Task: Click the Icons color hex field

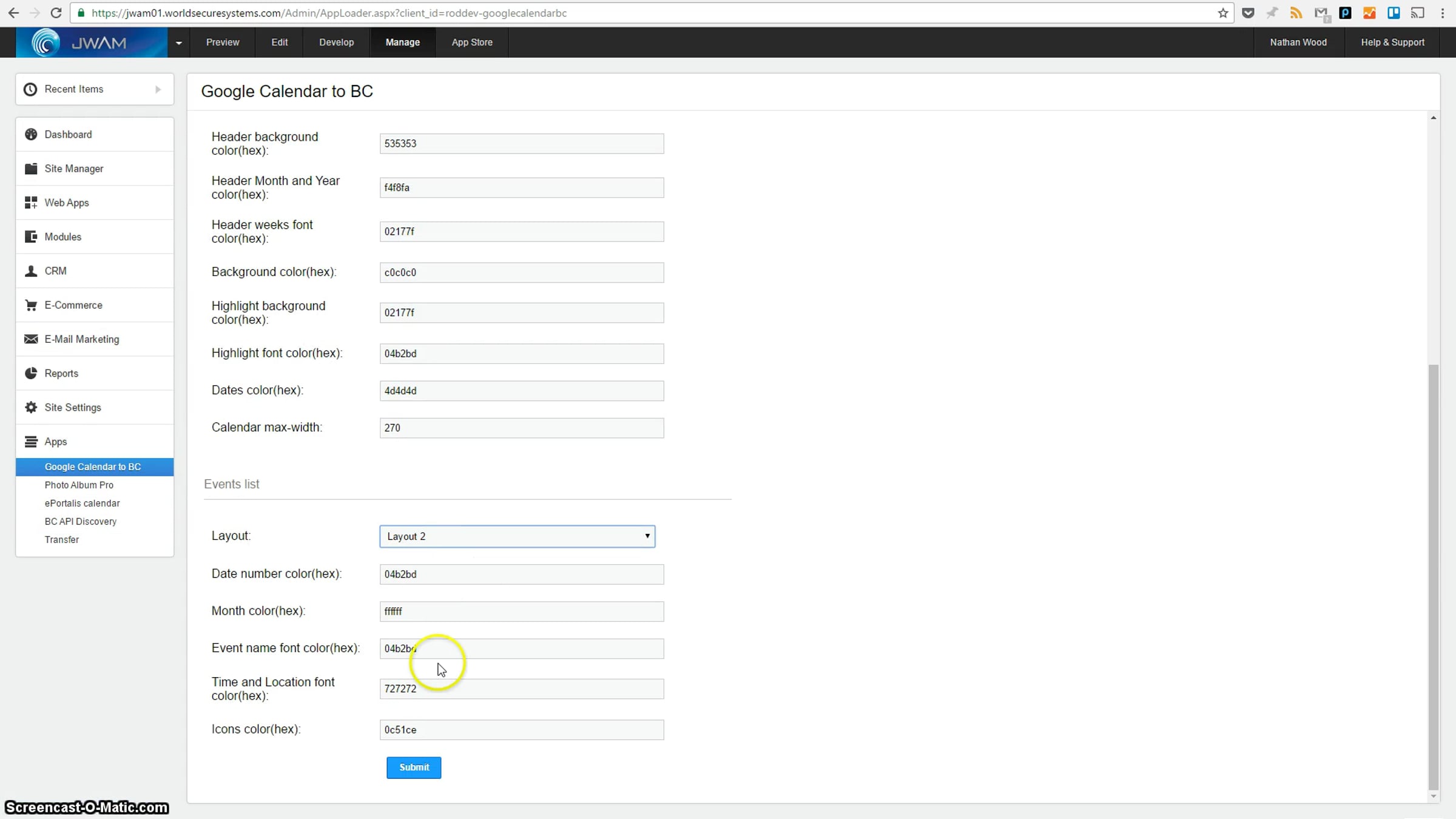Action: pos(522,730)
